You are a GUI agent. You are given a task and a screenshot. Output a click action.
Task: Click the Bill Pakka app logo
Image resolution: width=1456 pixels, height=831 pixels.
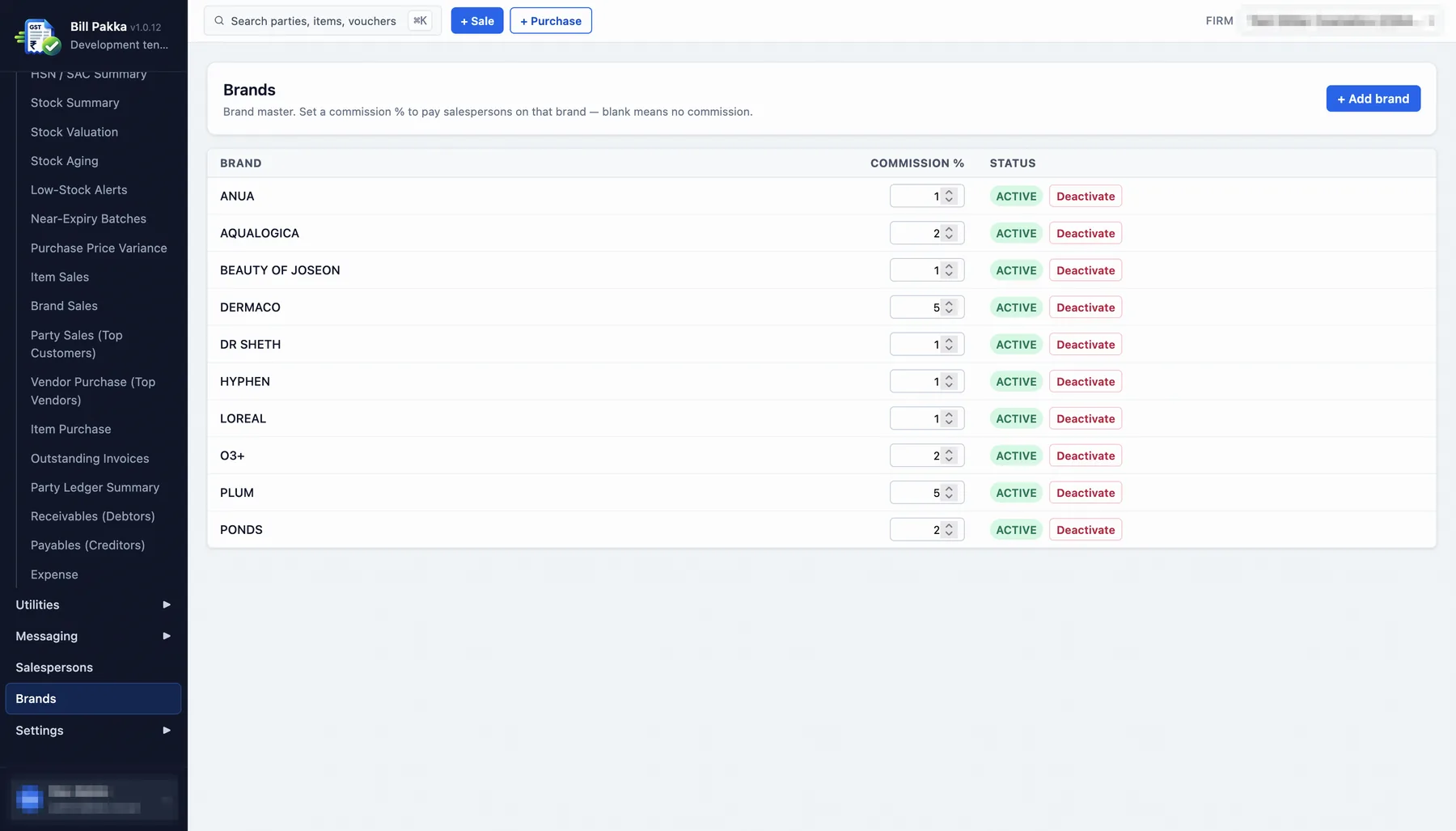38,36
